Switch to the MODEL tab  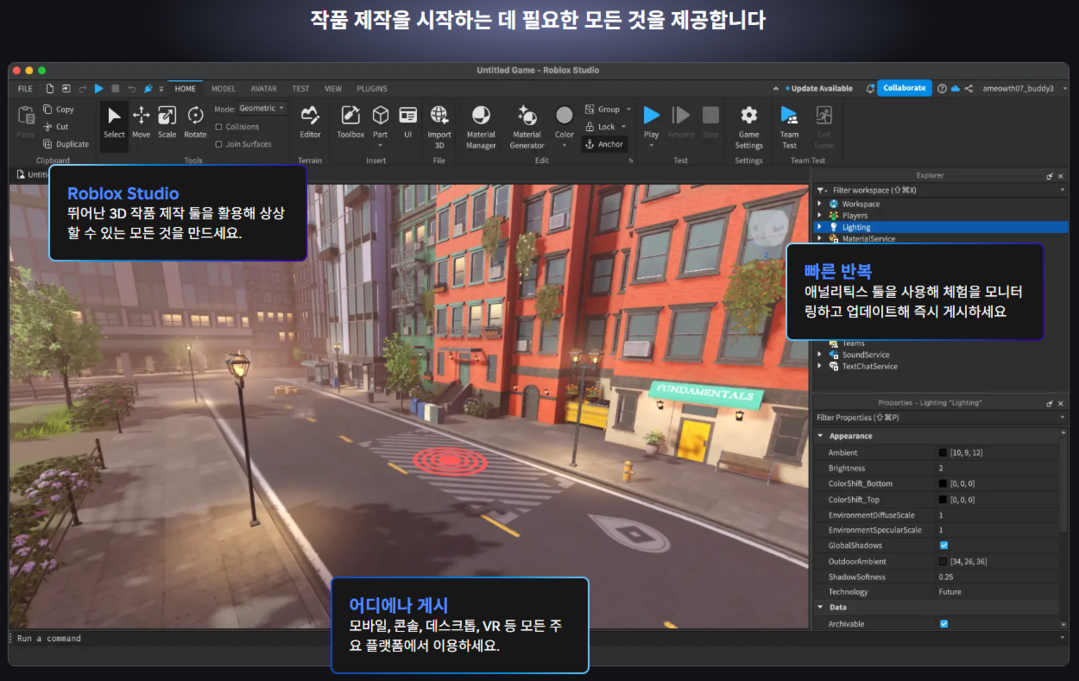tap(223, 89)
